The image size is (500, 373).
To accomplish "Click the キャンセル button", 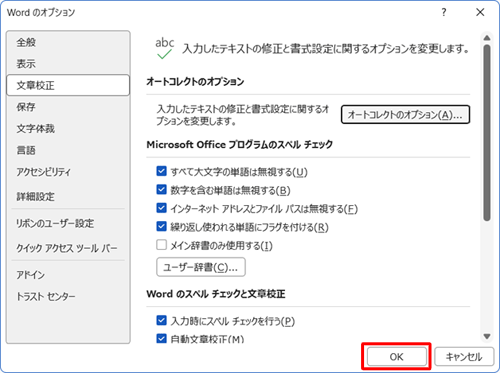I will [x=464, y=357].
